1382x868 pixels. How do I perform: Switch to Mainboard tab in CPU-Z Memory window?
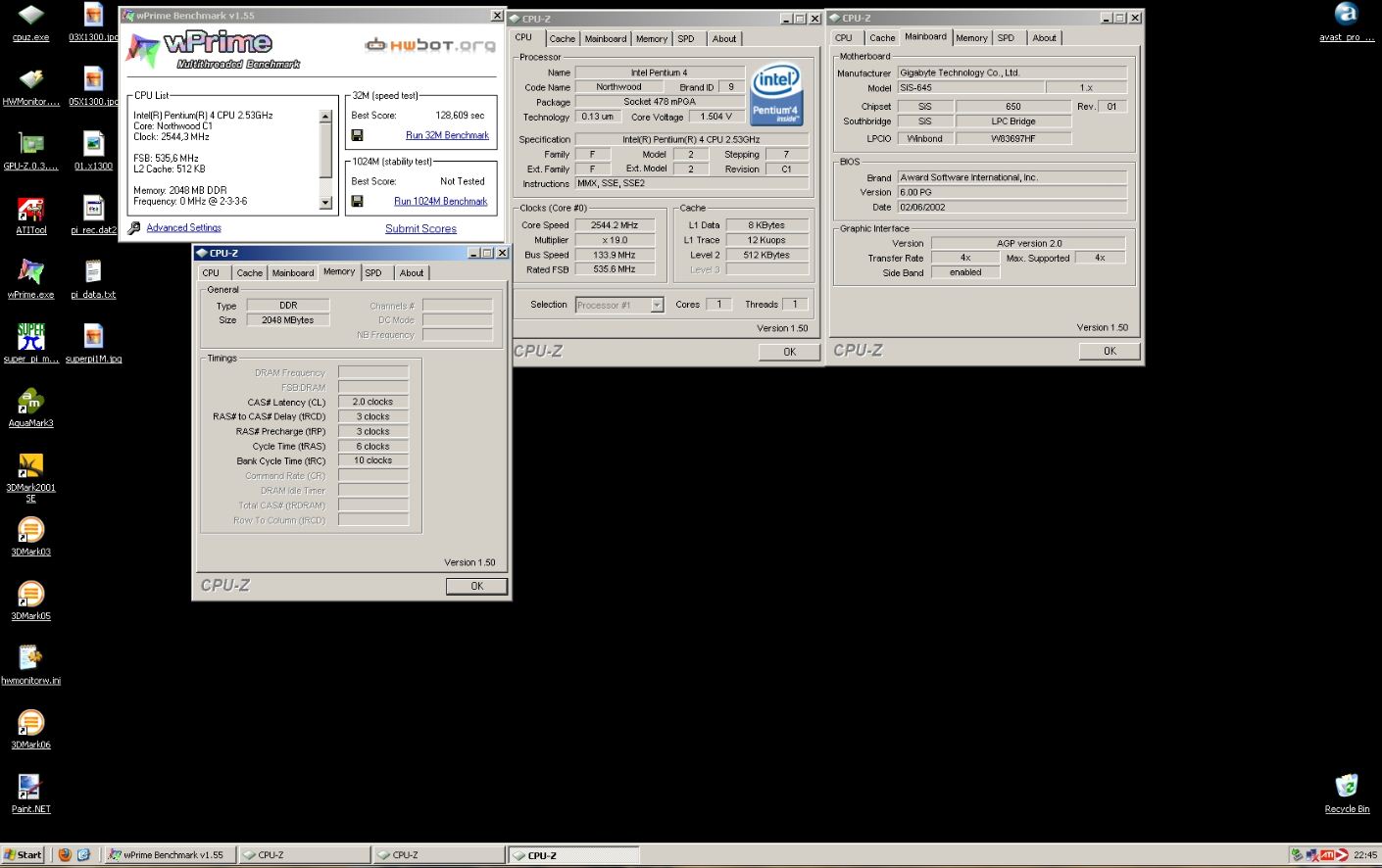click(292, 272)
